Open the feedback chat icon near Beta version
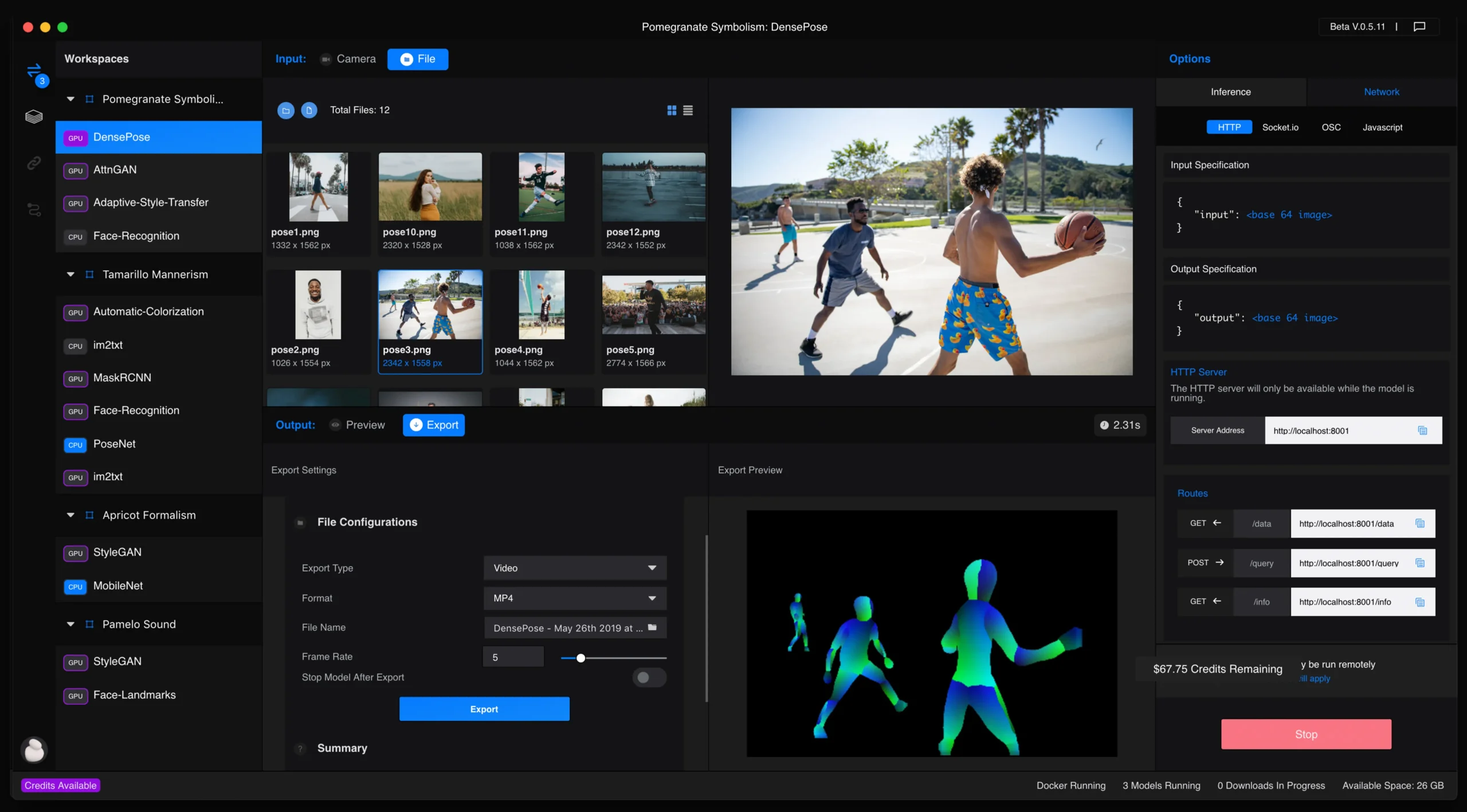The image size is (1467, 812). 1419,26
